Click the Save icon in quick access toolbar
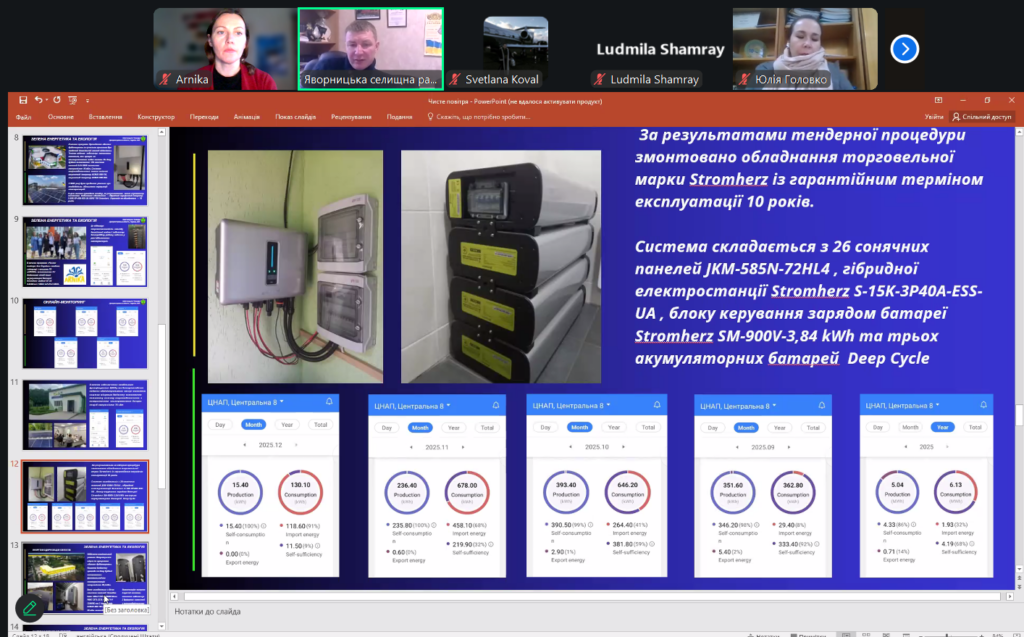This screenshot has height=637, width=1024. tap(23, 100)
